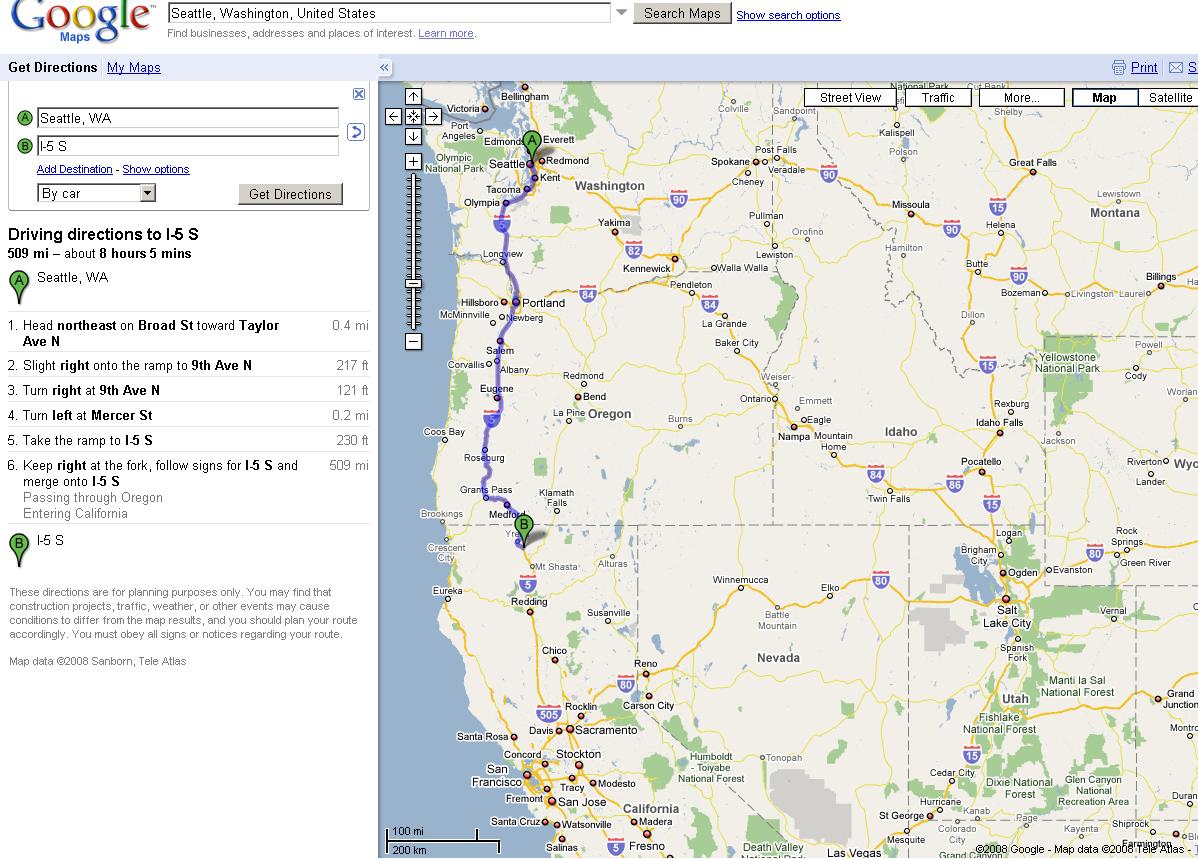Open the My Maps tab
The height and width of the screenshot is (859, 1198).
coord(133,68)
